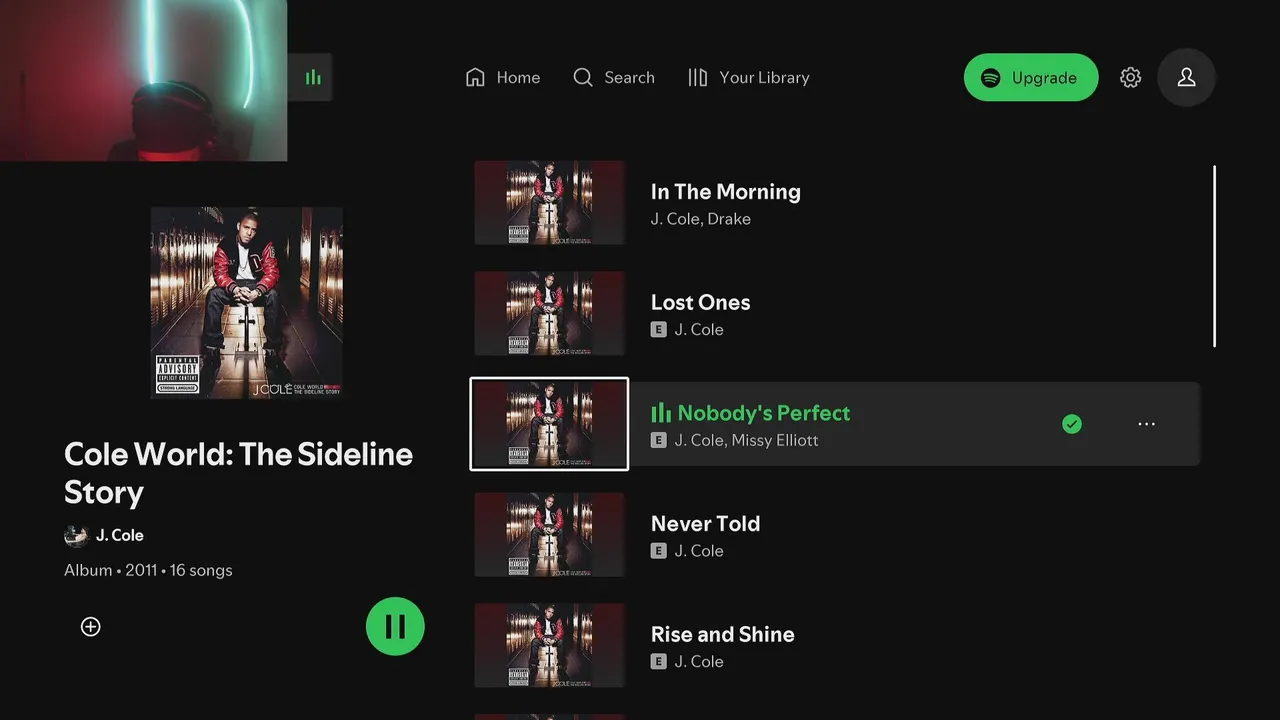Select the Lost Ones thumbnail
The image size is (1280, 720).
click(x=549, y=313)
